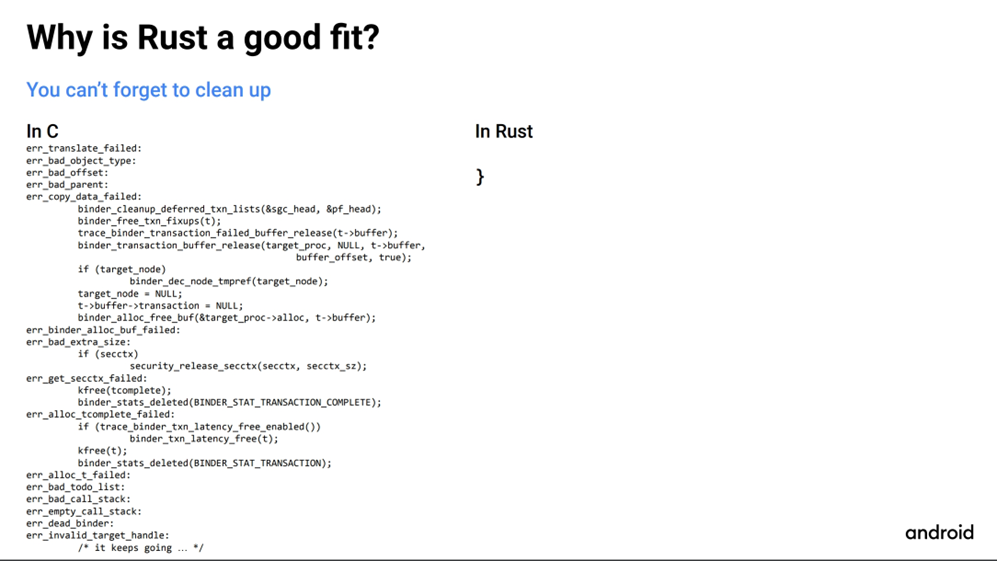The width and height of the screenshot is (997, 561).
Task: Click the "In C" heading
Action: tap(42, 131)
